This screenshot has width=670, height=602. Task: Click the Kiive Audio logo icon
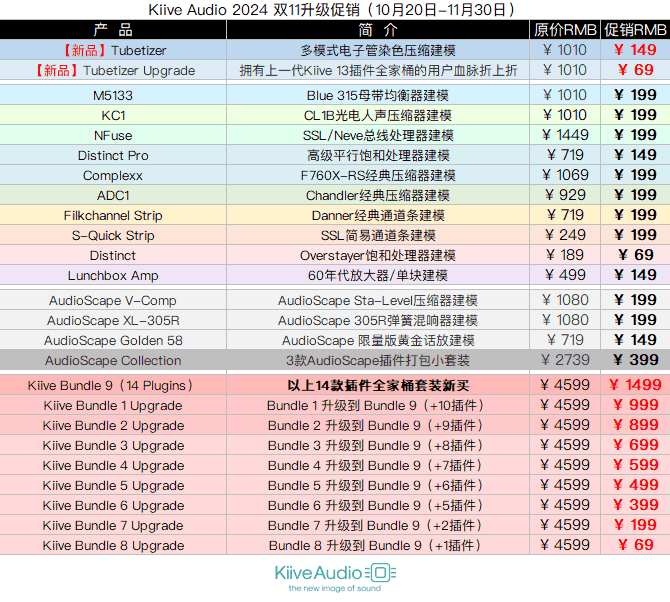379,573
